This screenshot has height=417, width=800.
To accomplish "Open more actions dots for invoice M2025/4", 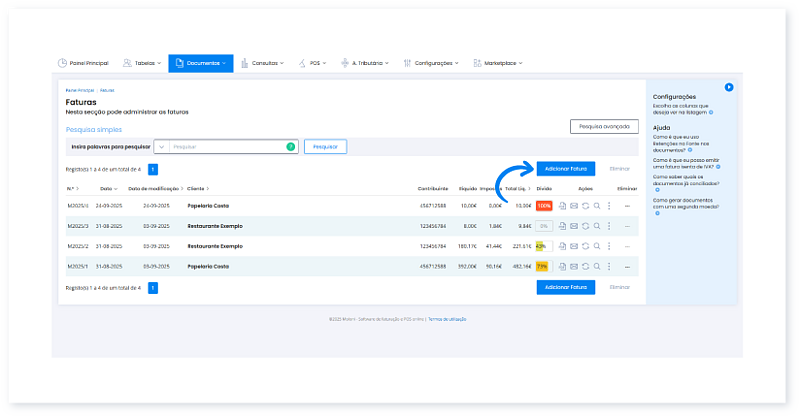I will [609, 206].
